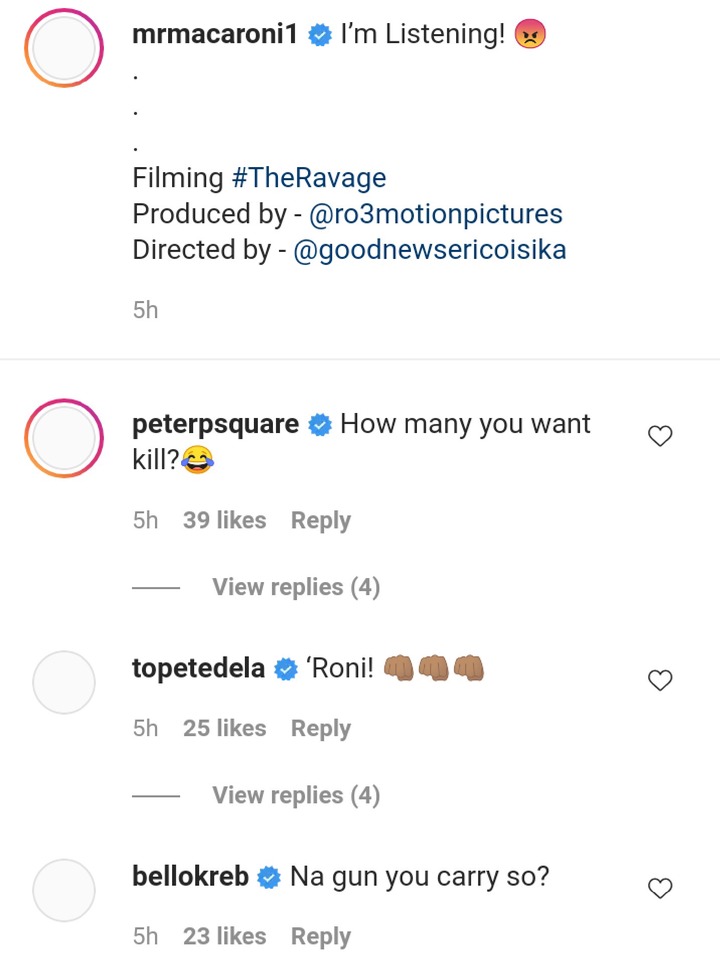The height and width of the screenshot is (973, 720).
Task: Reply to topetedela's comment
Action: tap(321, 729)
